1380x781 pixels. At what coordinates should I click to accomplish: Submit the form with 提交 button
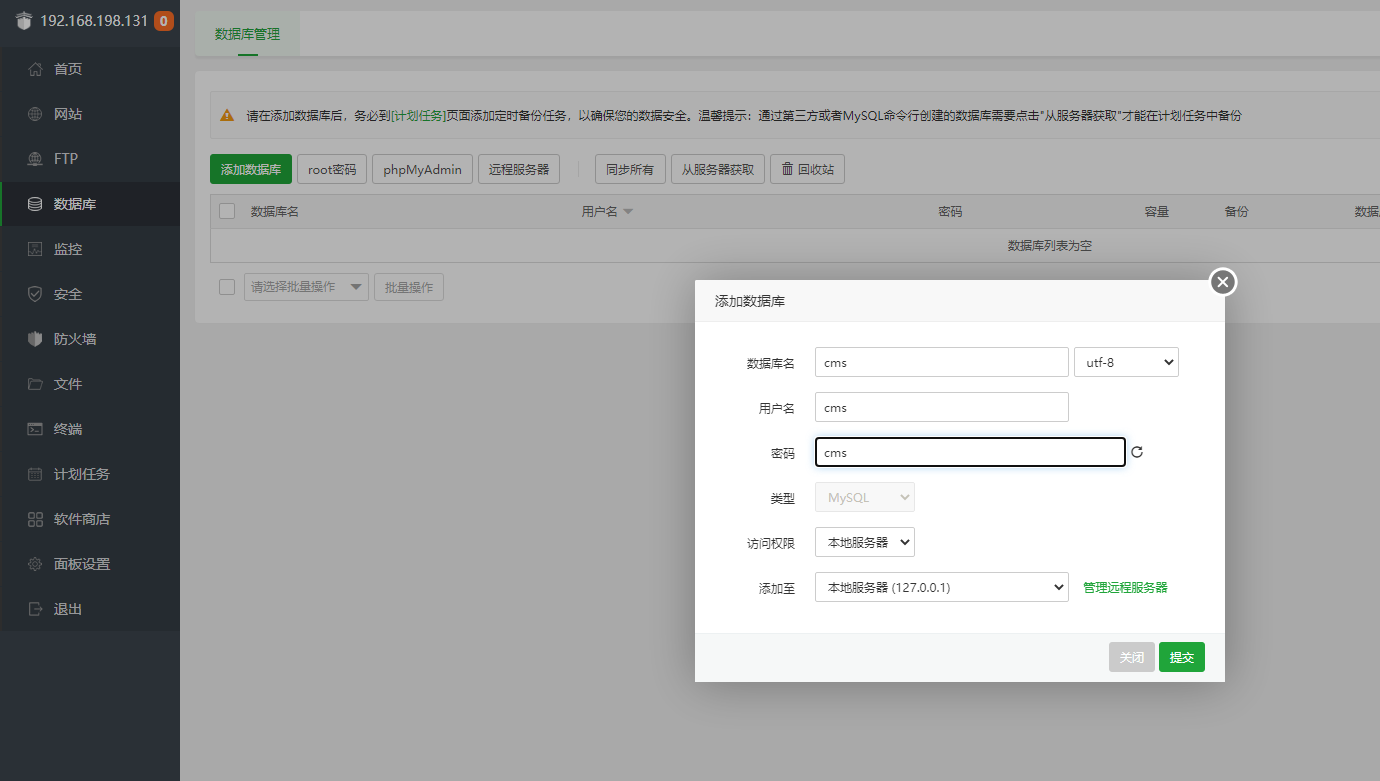1182,657
